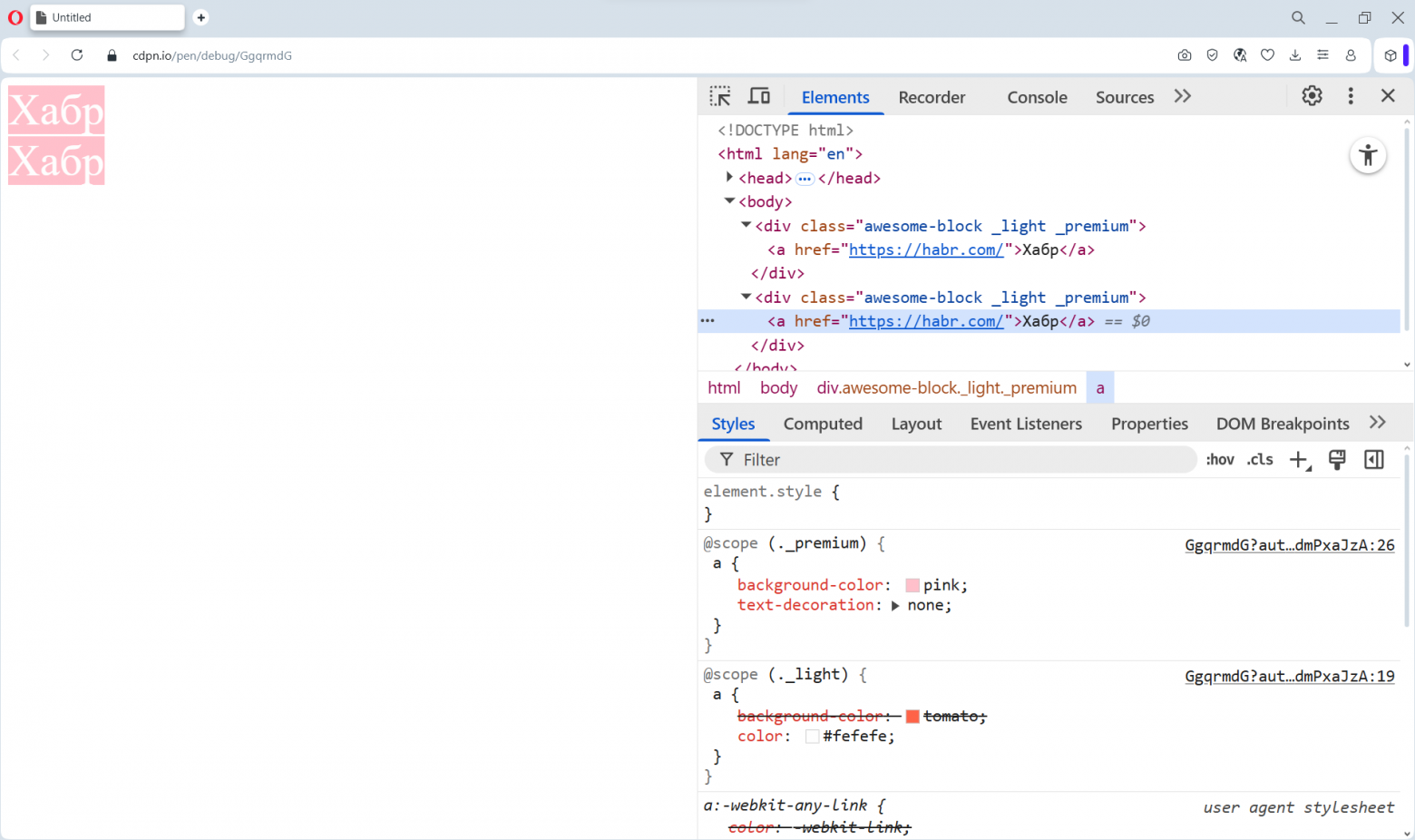Open source link GgqrmdG line 19
Image resolution: width=1415 pixels, height=840 pixels.
pos(1290,676)
